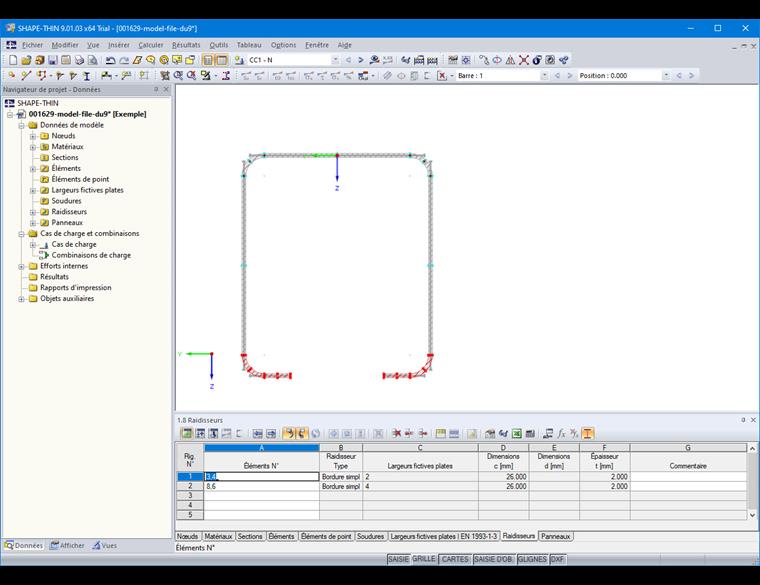
Task: Switch to the Vues navigator tab
Action: point(105,545)
